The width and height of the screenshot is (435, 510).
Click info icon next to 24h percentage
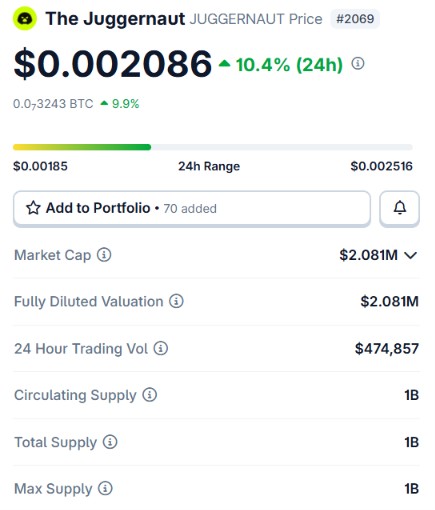tap(358, 63)
